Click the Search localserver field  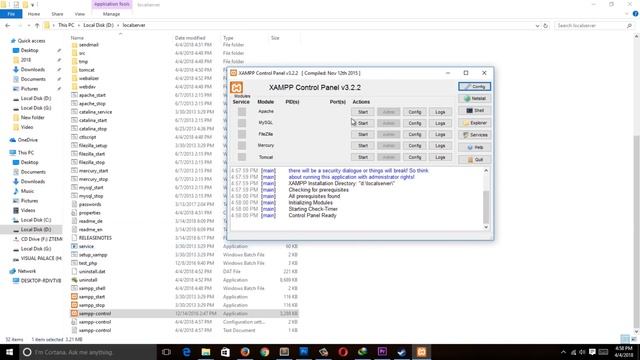tap(594, 25)
